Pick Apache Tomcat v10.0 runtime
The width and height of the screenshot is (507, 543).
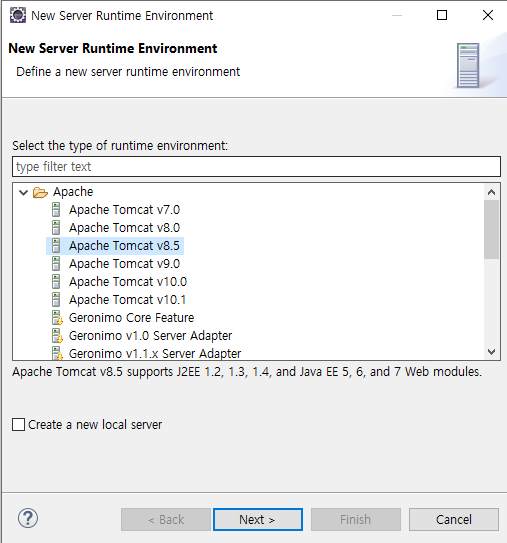tap(128, 282)
